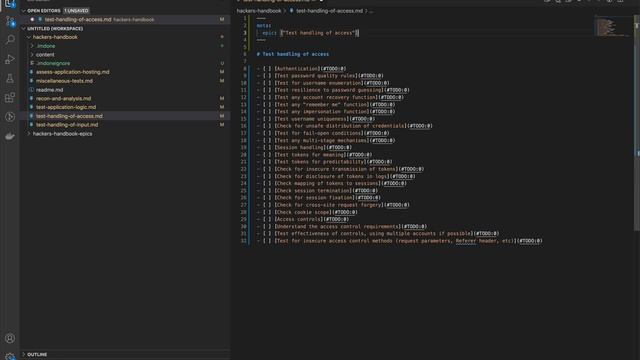Follow #TODO:0 link after 'Test resilience to password guessing'
The height and width of the screenshot is (360, 640).
[397, 90]
